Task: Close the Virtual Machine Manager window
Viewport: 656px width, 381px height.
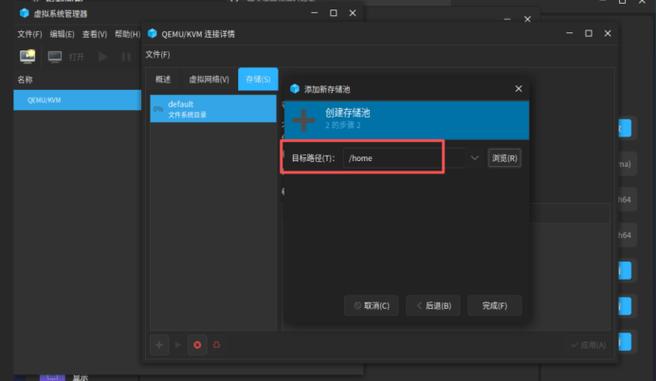Action: 353,13
